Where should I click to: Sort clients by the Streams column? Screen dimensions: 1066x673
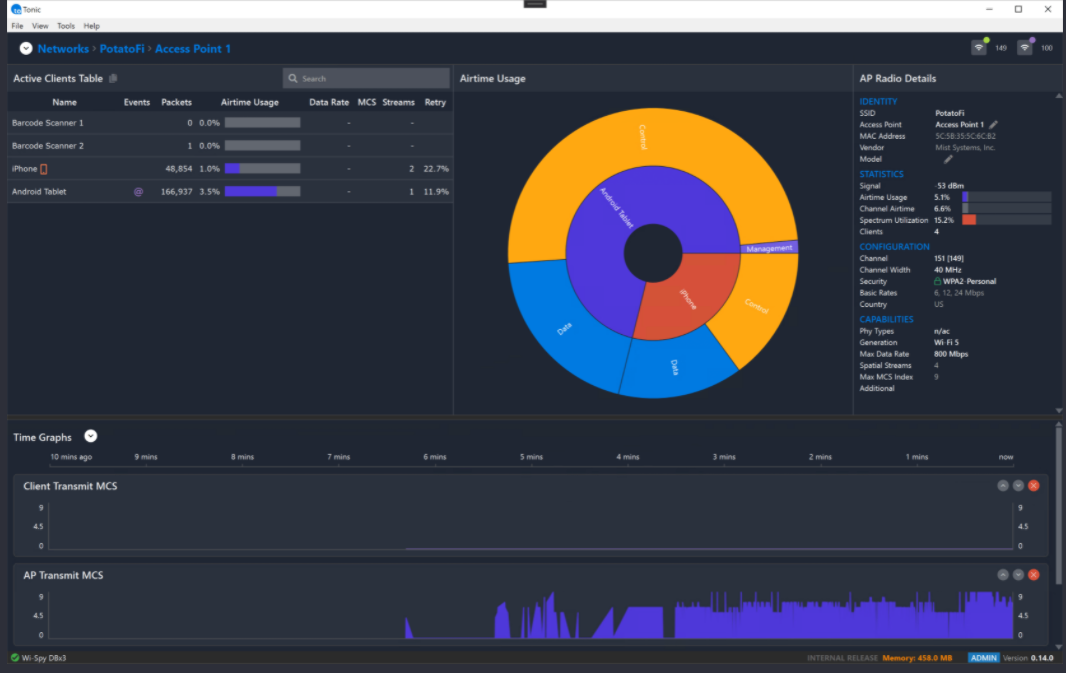(398, 103)
